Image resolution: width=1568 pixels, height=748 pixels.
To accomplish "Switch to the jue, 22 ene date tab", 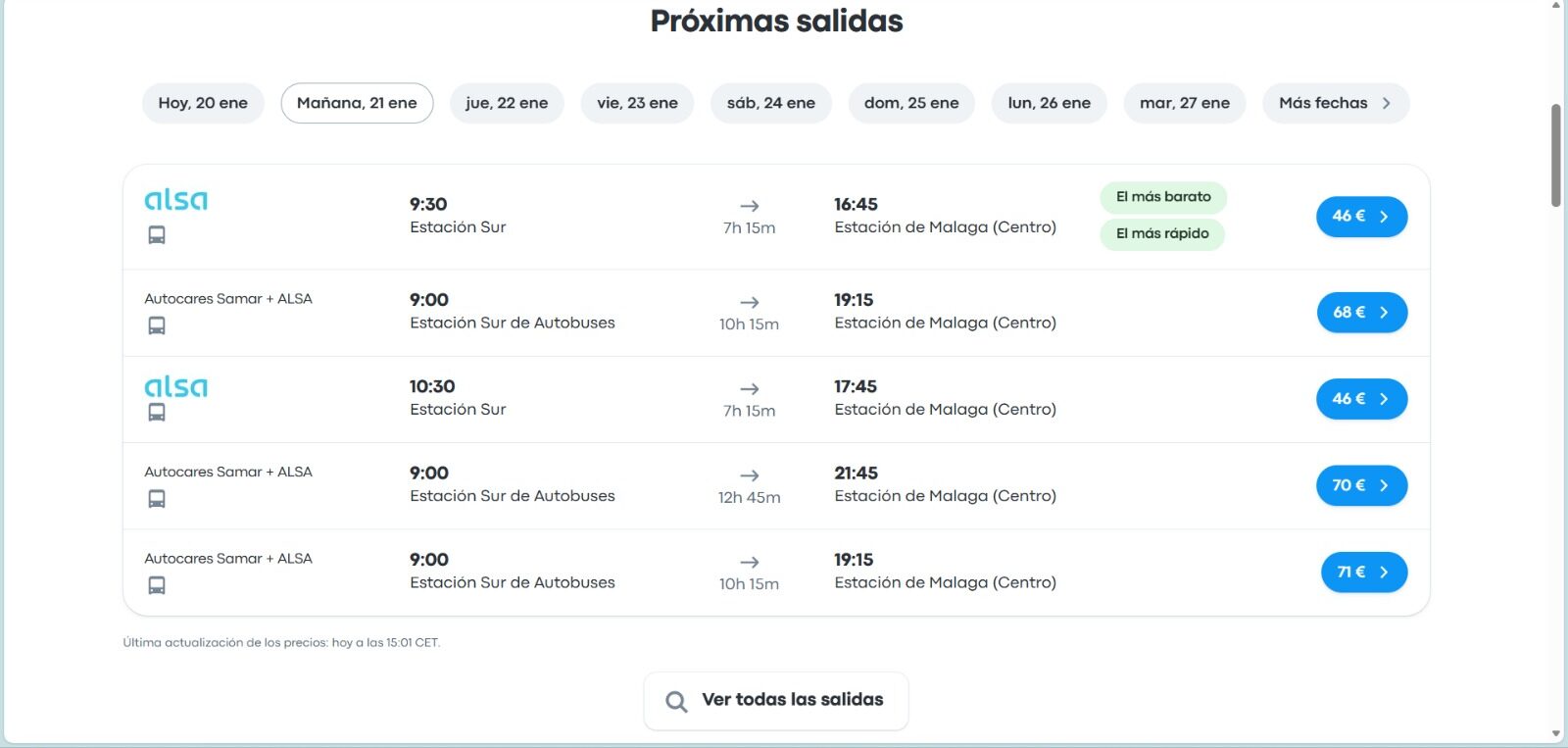I will pos(507,103).
